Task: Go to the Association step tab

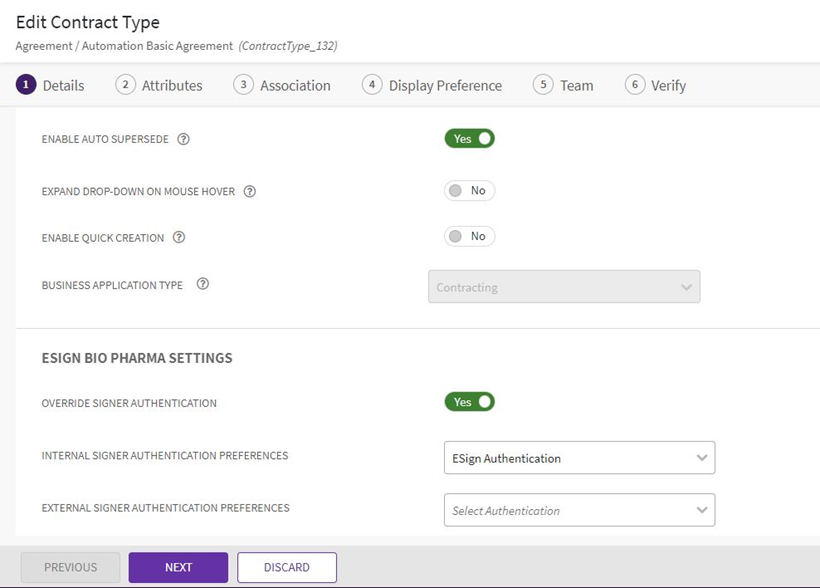Action: [294, 86]
